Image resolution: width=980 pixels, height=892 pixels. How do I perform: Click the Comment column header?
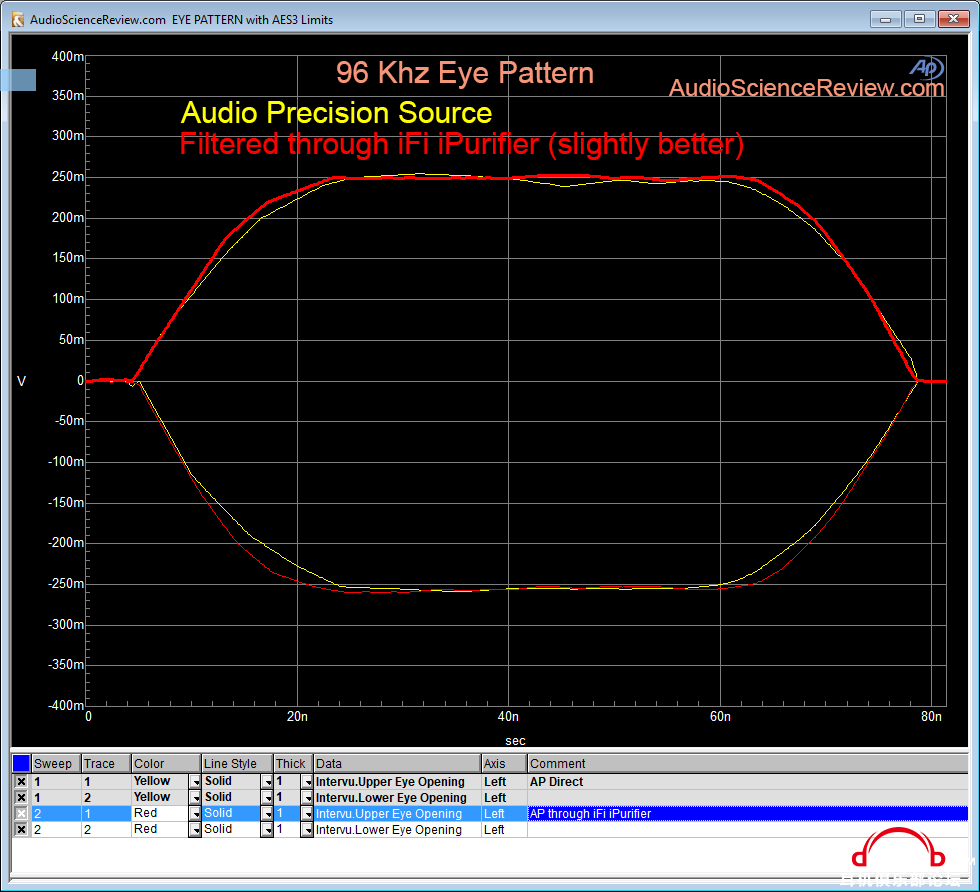[x=748, y=763]
